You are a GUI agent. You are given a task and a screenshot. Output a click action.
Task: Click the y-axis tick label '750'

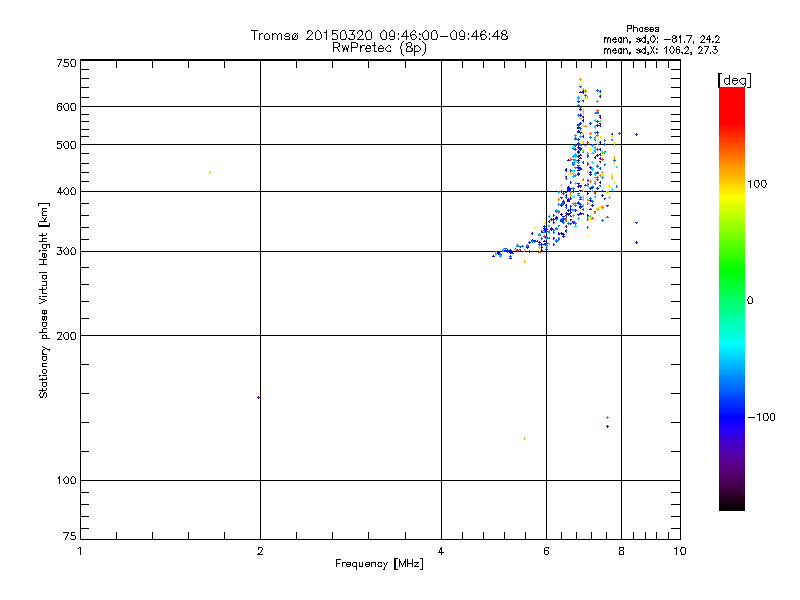[x=66, y=63]
